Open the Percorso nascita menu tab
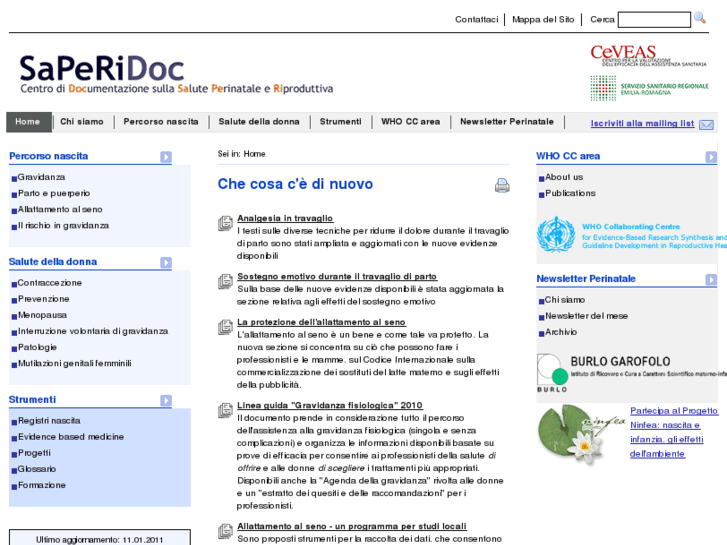Image resolution: width=727 pixels, height=545 pixels. click(x=161, y=122)
